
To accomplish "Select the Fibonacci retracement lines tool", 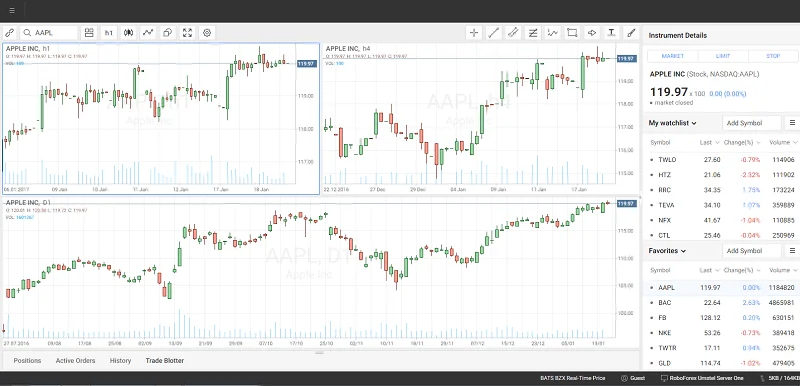I will [x=533, y=33].
